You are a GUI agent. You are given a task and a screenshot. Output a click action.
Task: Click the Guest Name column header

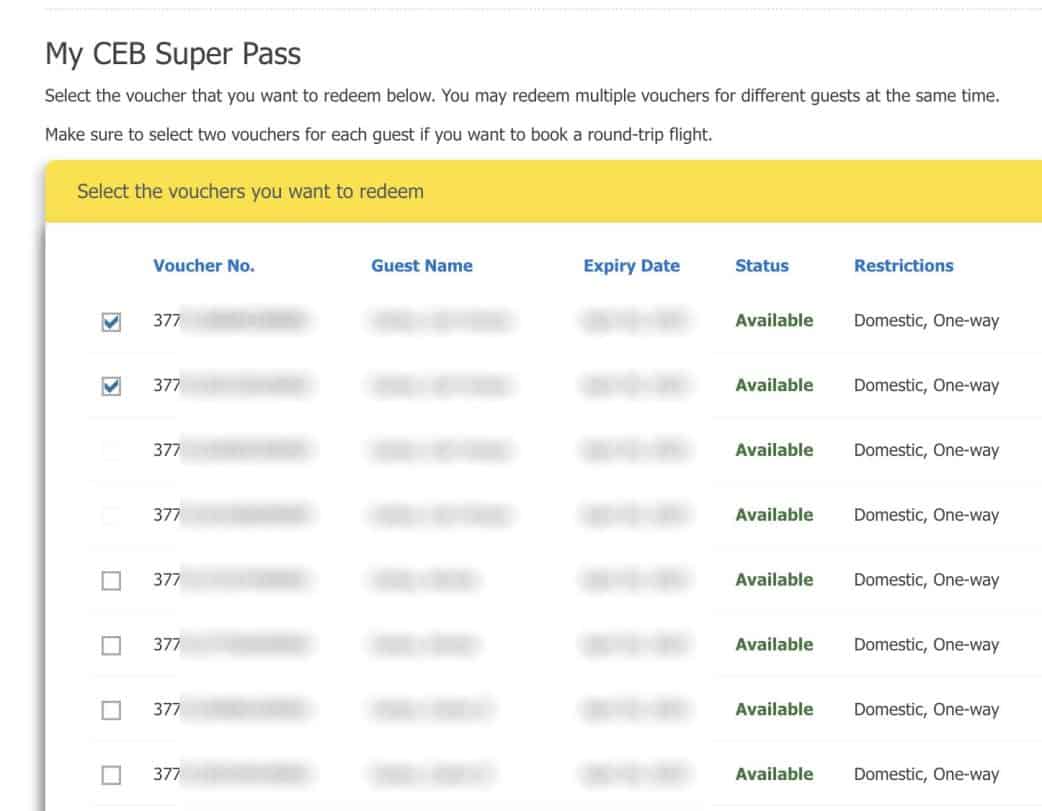(x=422, y=266)
